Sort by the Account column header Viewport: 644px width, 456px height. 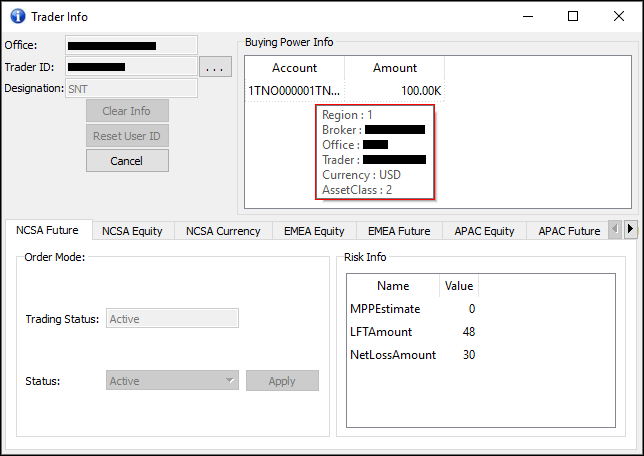pos(294,68)
